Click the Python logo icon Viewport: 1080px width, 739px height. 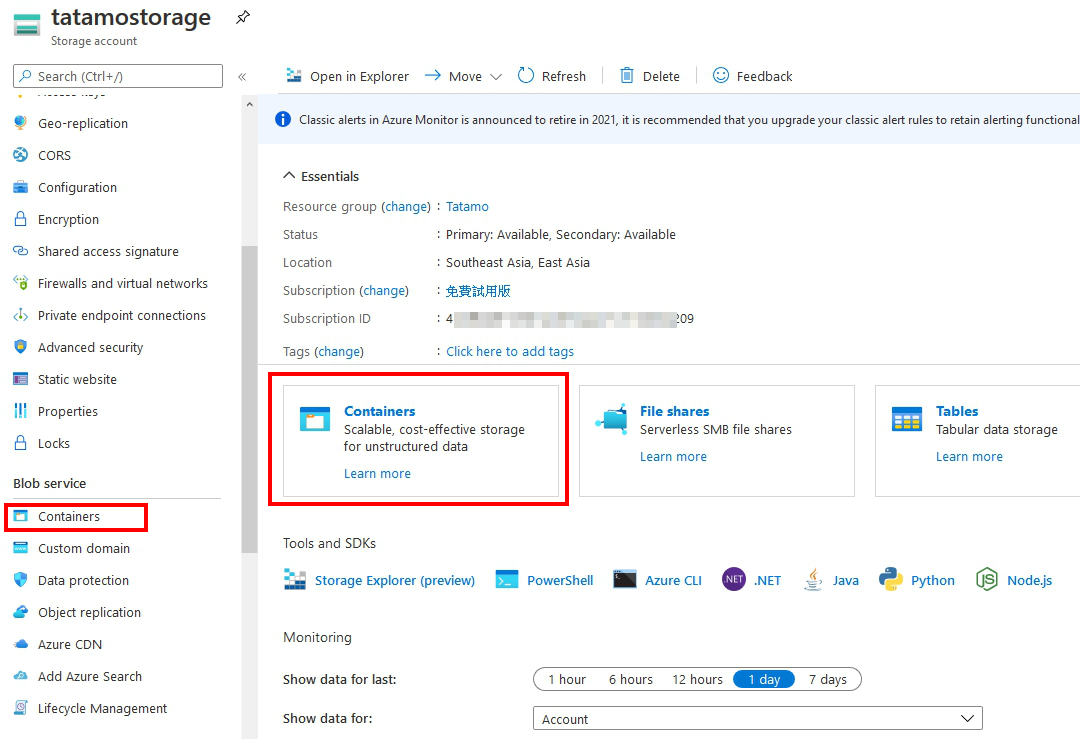[891, 580]
